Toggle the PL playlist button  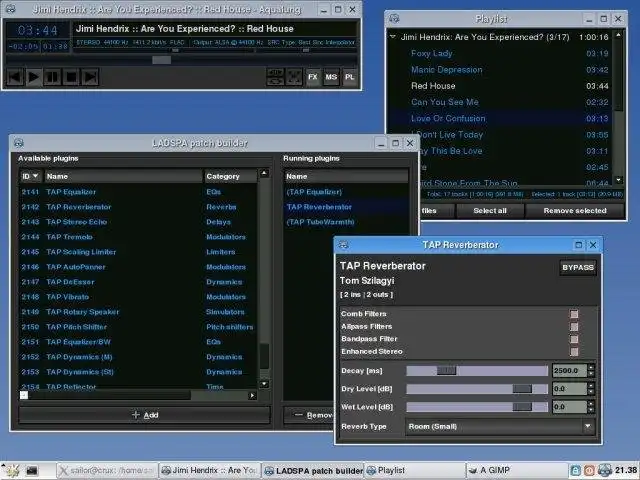350,77
